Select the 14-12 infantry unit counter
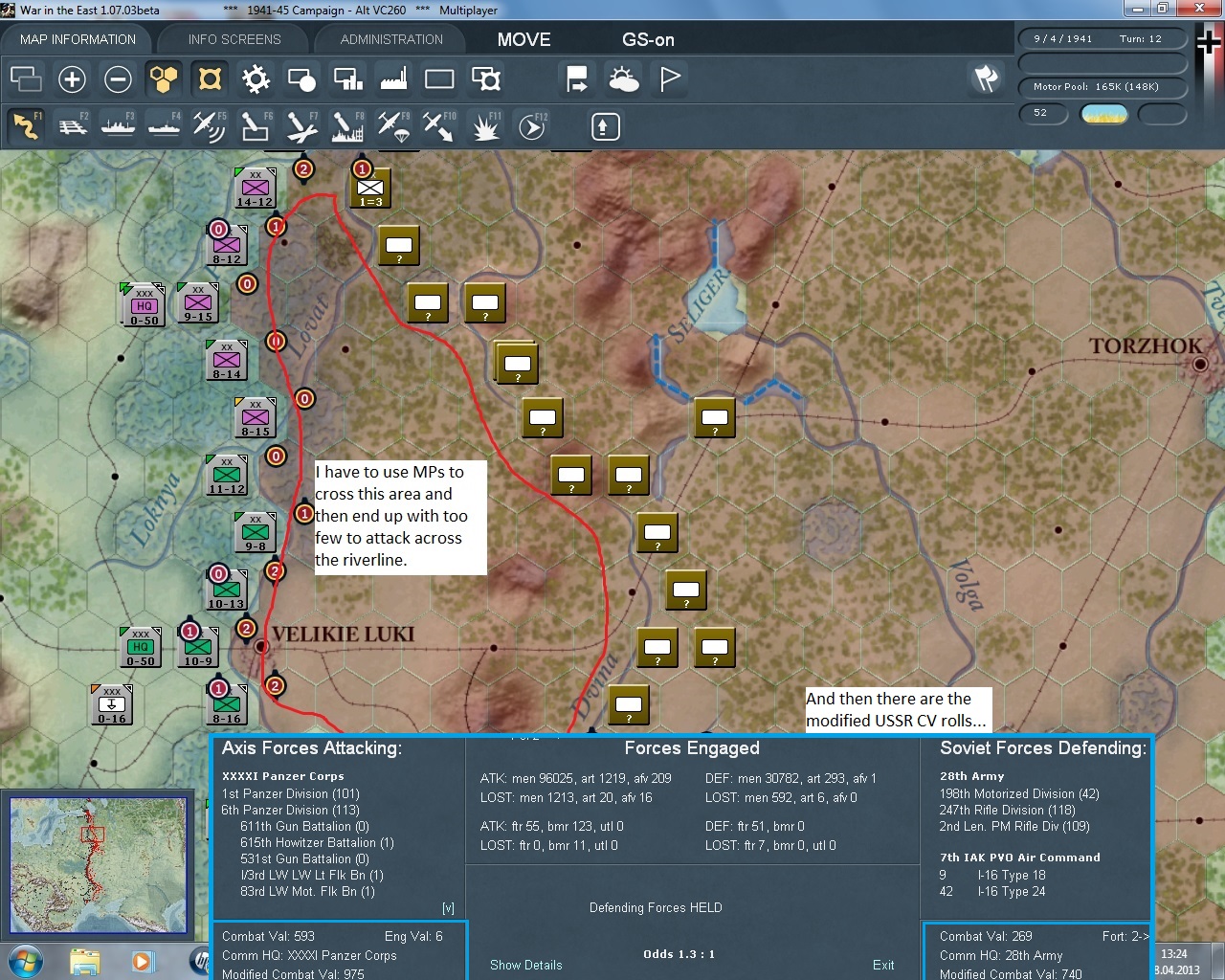This screenshot has width=1225, height=980. (x=255, y=188)
